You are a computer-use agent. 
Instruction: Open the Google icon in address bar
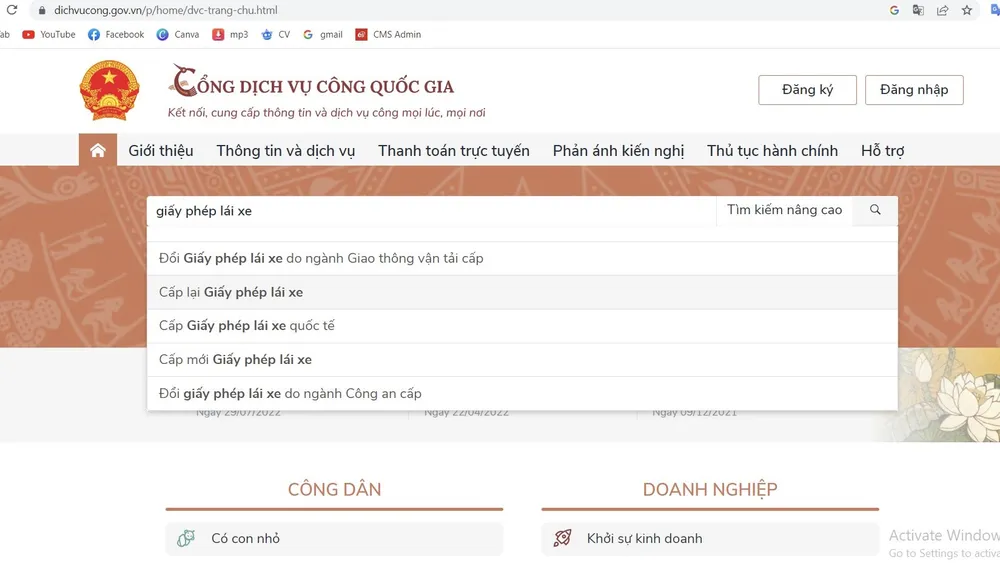(x=894, y=10)
